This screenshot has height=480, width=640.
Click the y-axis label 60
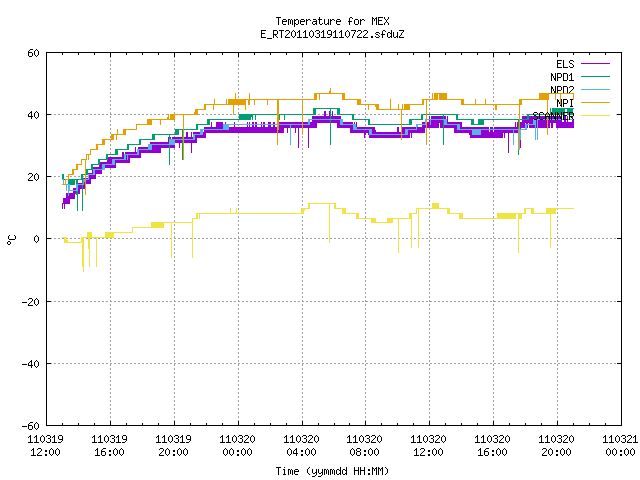[x=33, y=53]
